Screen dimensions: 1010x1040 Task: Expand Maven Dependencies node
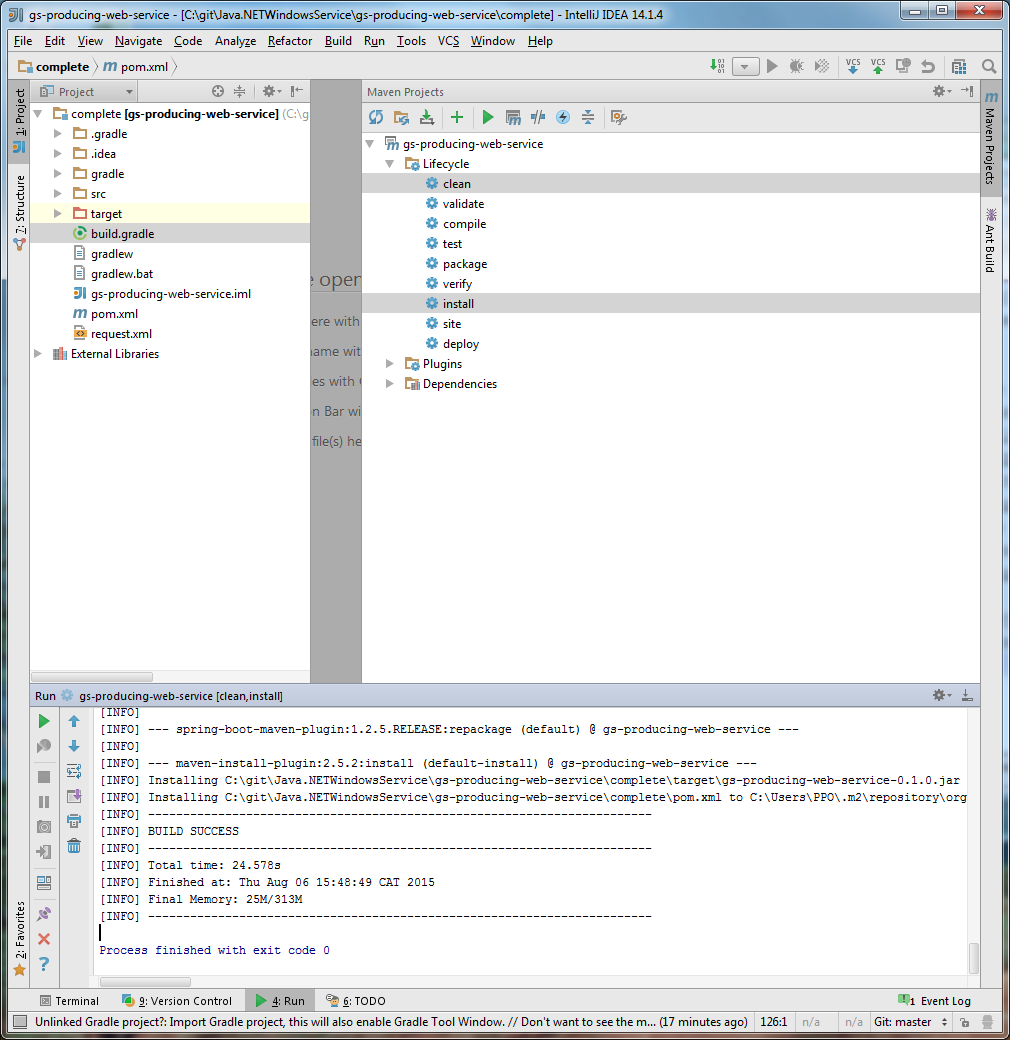click(390, 383)
